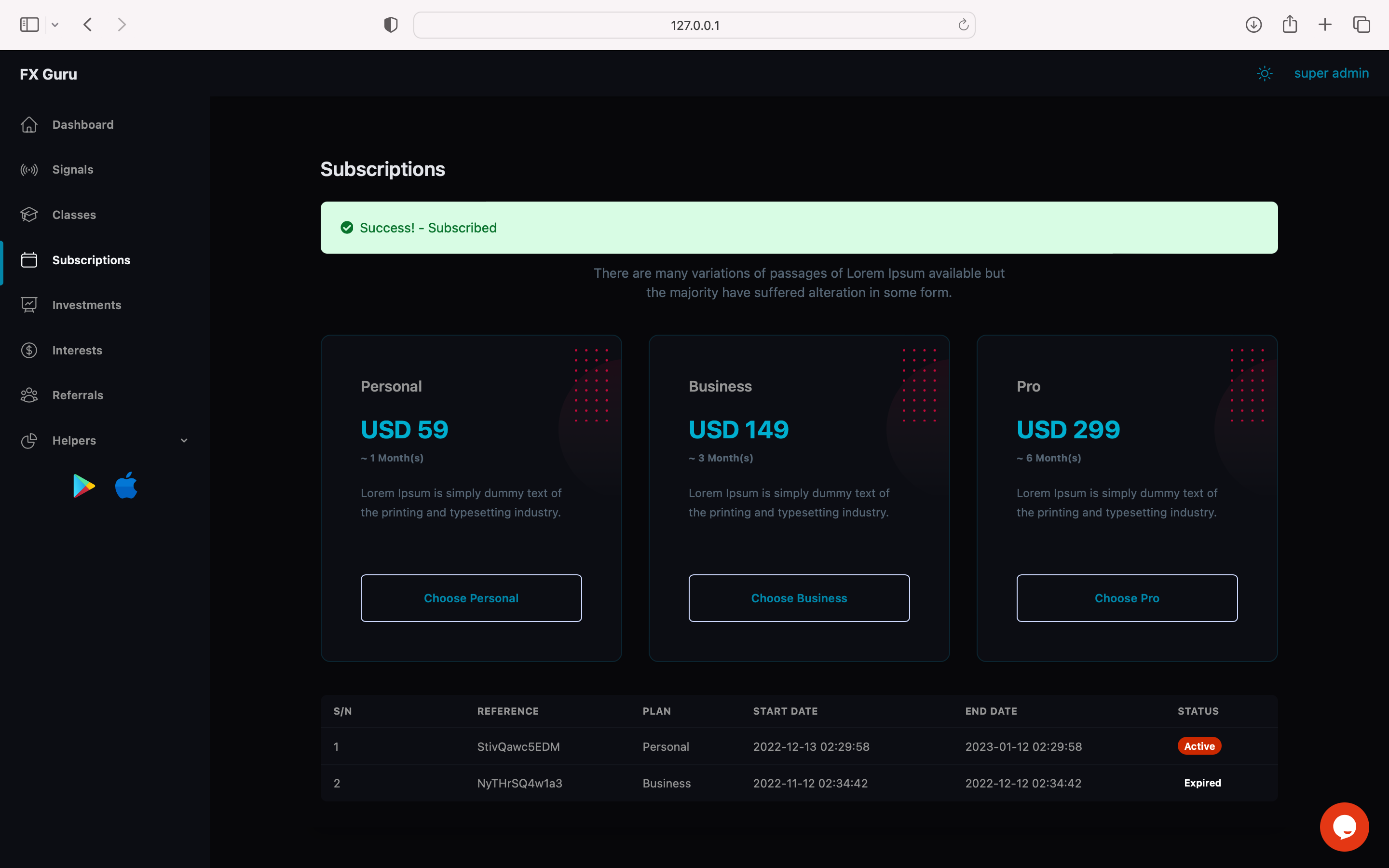Image resolution: width=1389 pixels, height=868 pixels.
Task: Click the browser address bar
Action: (694, 25)
